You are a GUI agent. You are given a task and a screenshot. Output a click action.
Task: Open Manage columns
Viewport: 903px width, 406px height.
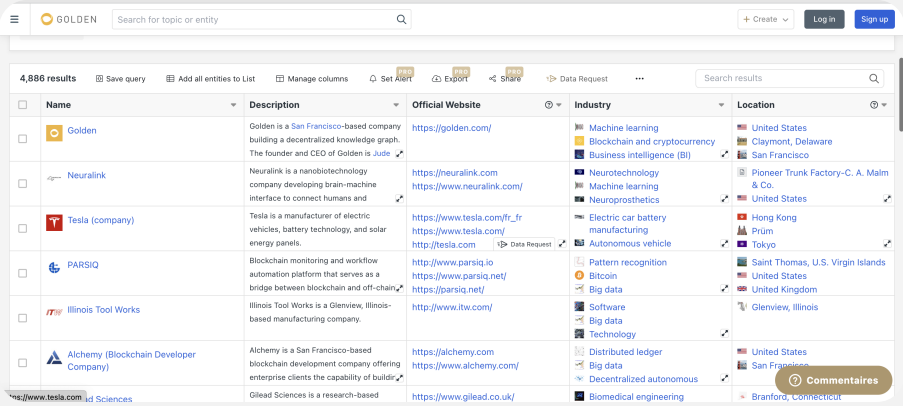tap(312, 79)
